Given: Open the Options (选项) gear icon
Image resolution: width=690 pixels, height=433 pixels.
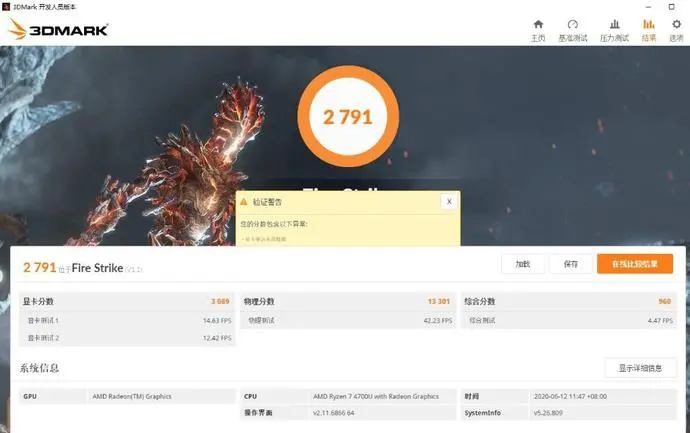Looking at the screenshot, I should point(676,24).
